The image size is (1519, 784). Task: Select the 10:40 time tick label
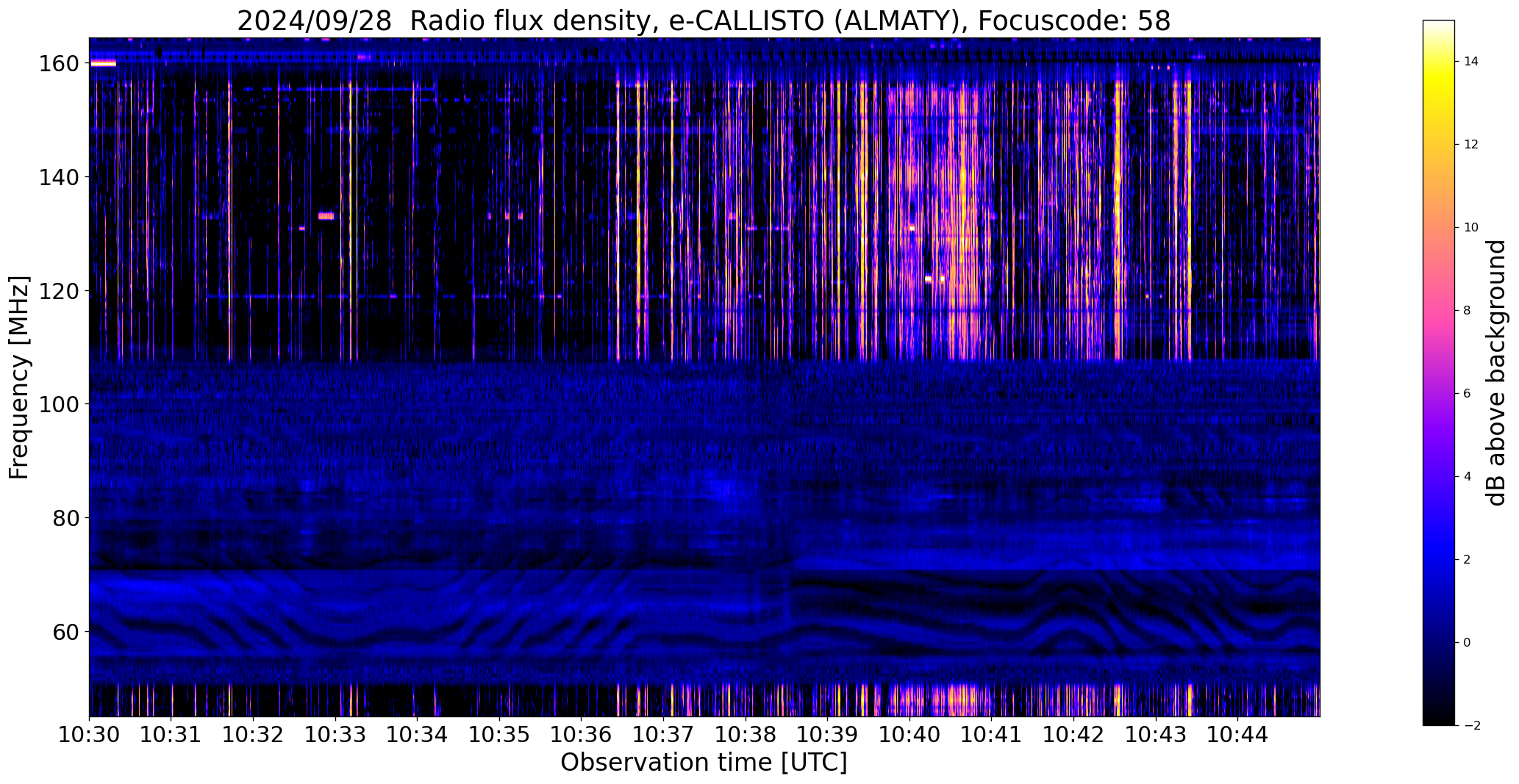[x=910, y=735]
